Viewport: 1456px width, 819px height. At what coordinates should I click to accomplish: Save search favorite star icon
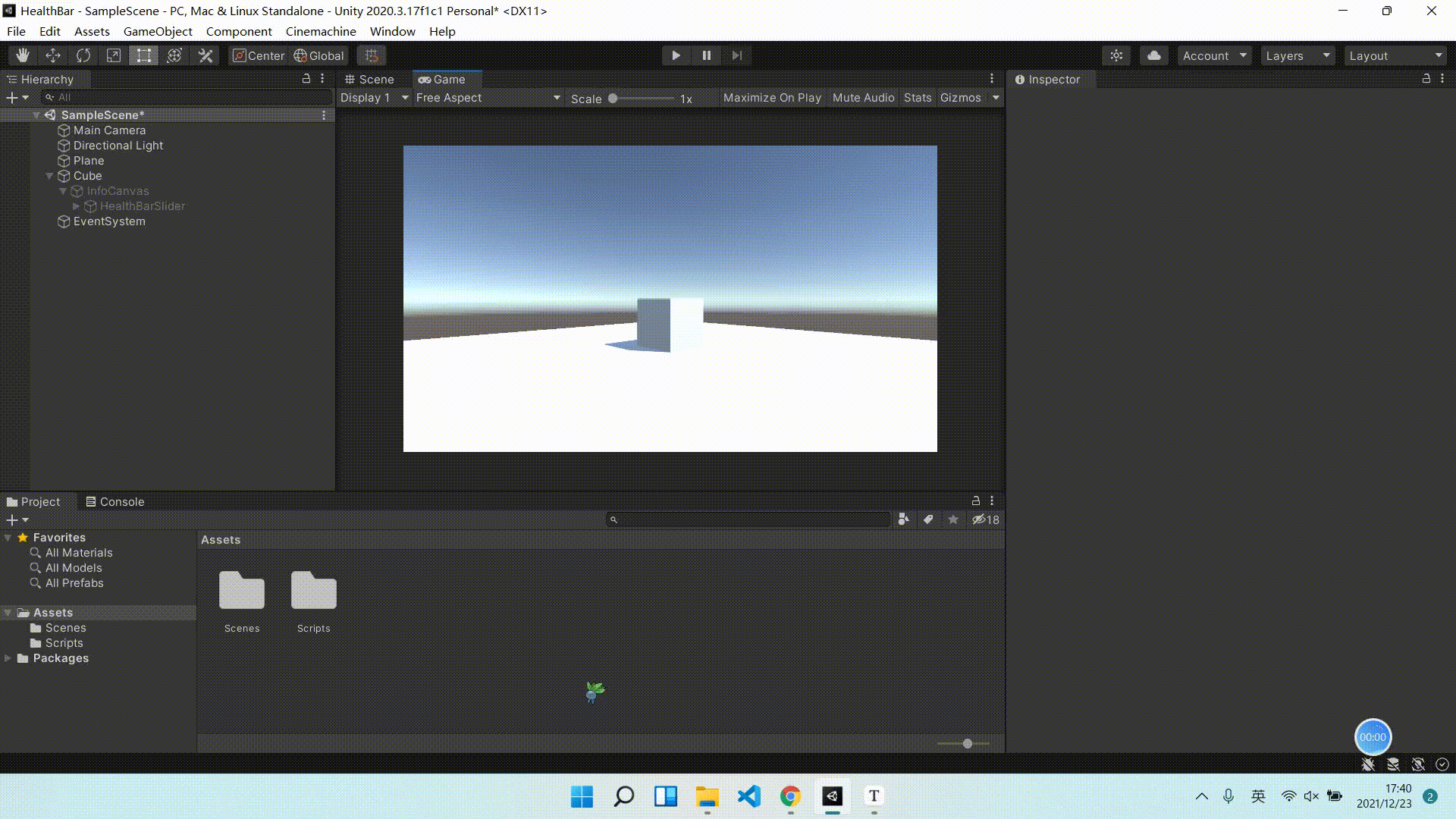click(x=953, y=519)
